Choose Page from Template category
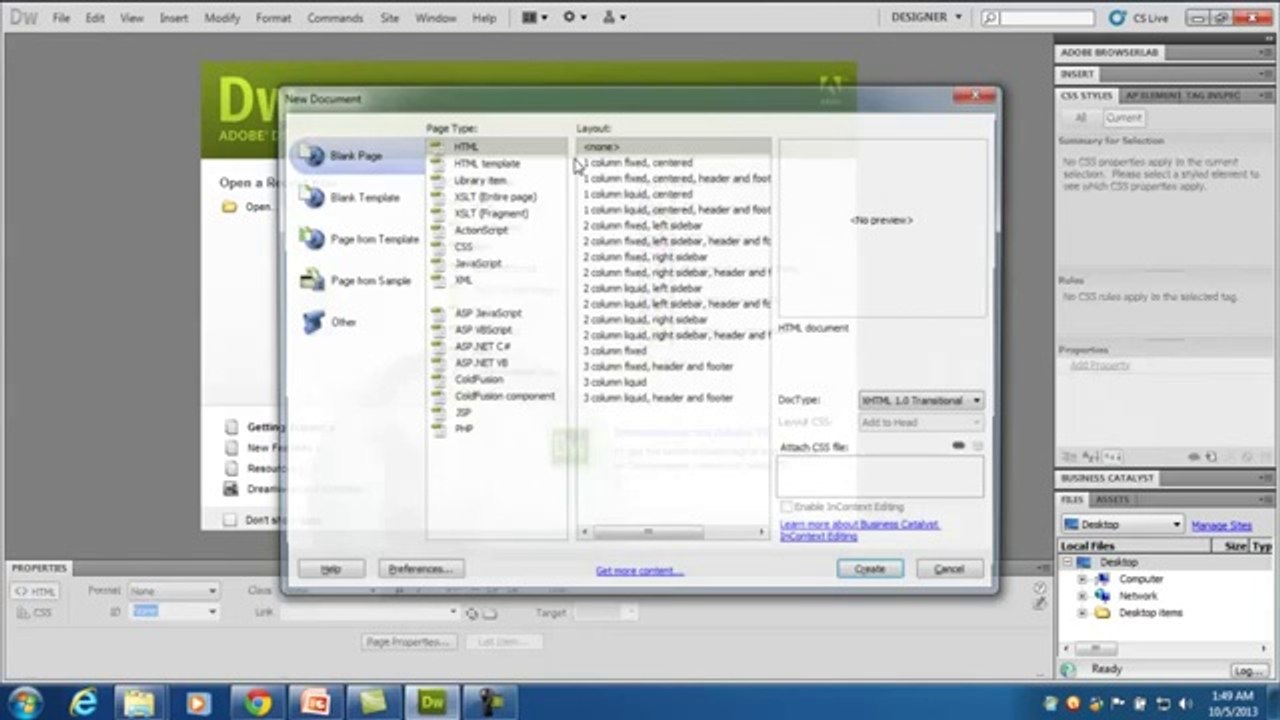 [360, 239]
